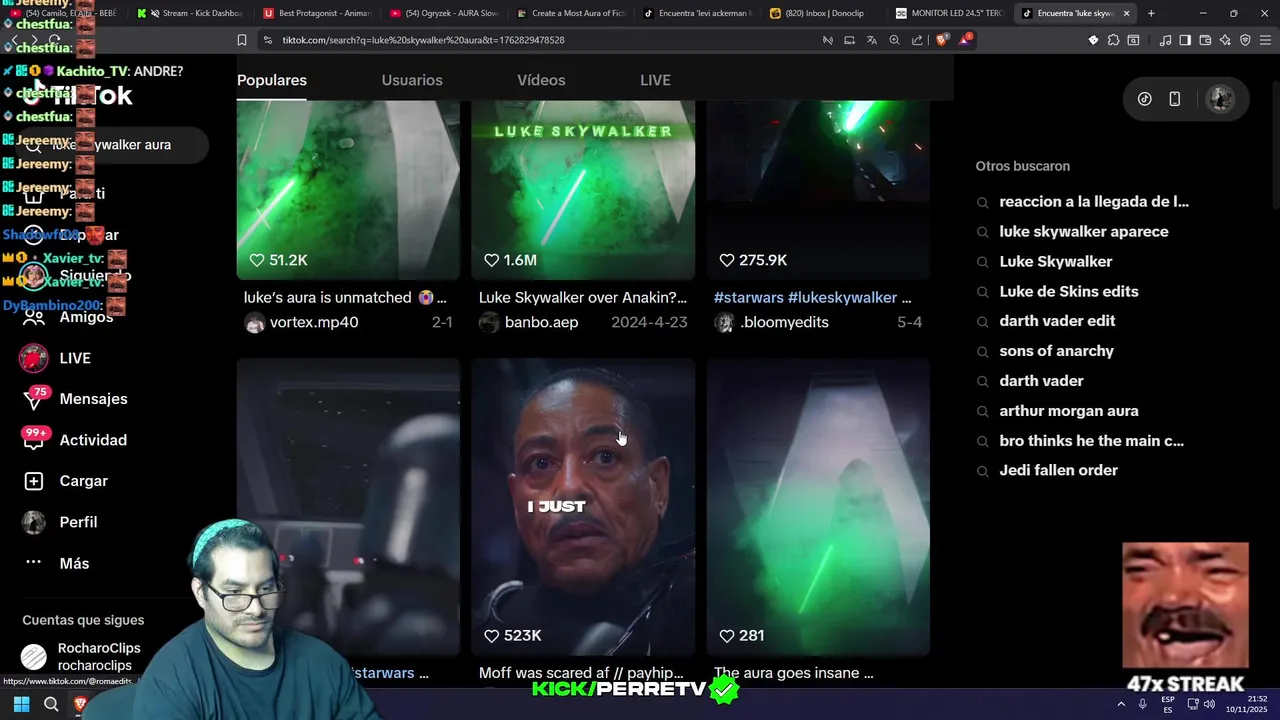This screenshot has width=1280, height=720.
Task: Select the Vídeos search tab
Action: 541,80
